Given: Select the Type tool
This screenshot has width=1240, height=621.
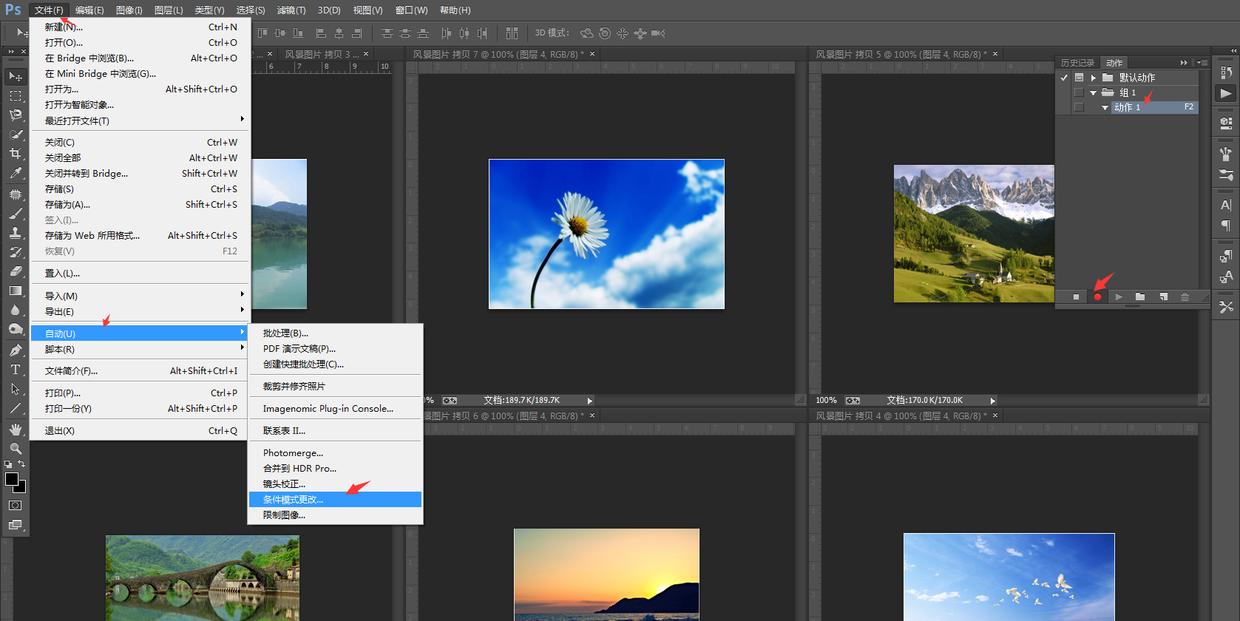Looking at the screenshot, I should (x=15, y=369).
